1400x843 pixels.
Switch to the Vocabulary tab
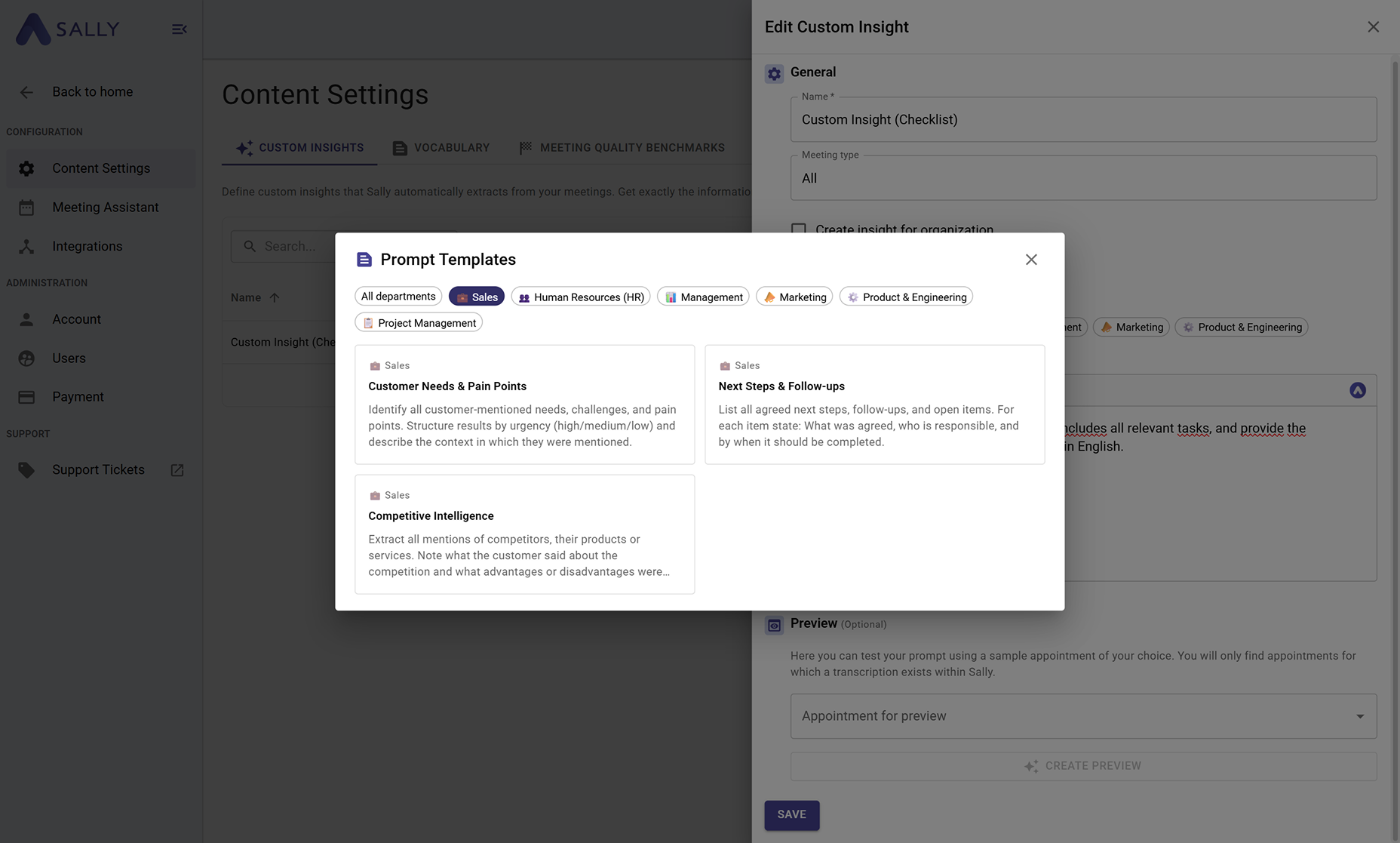[x=441, y=148]
